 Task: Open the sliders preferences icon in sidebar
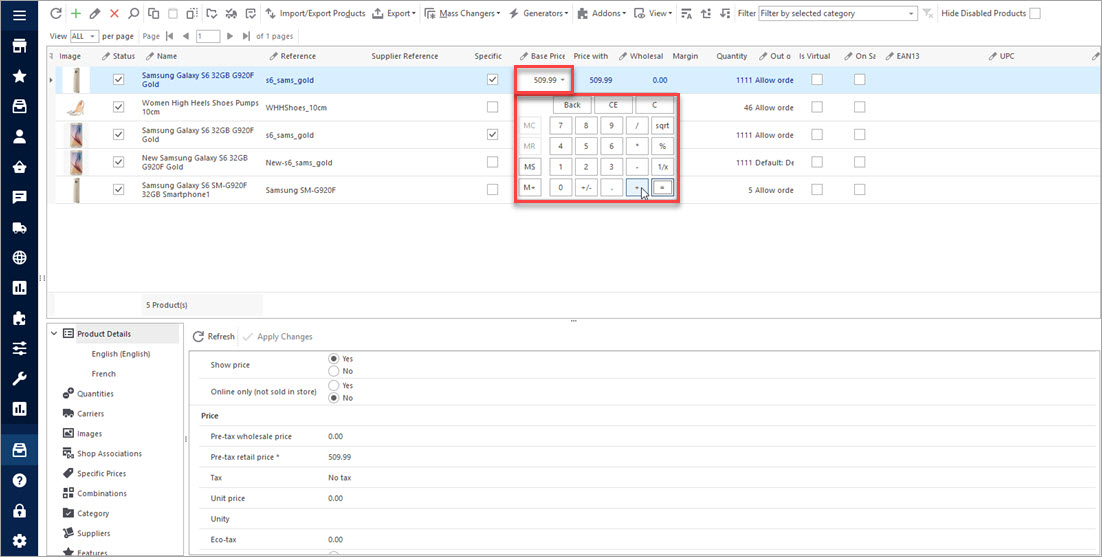20,348
